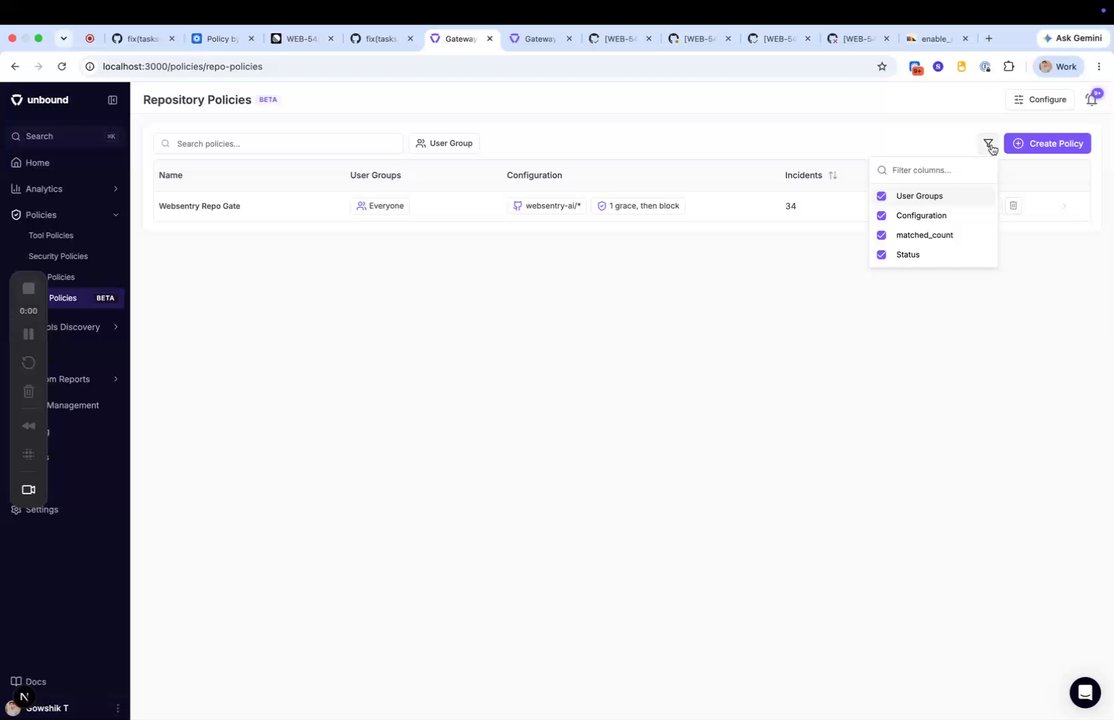The width and height of the screenshot is (1114, 720).
Task: Focus the Filter columns search field
Action: click(934, 171)
